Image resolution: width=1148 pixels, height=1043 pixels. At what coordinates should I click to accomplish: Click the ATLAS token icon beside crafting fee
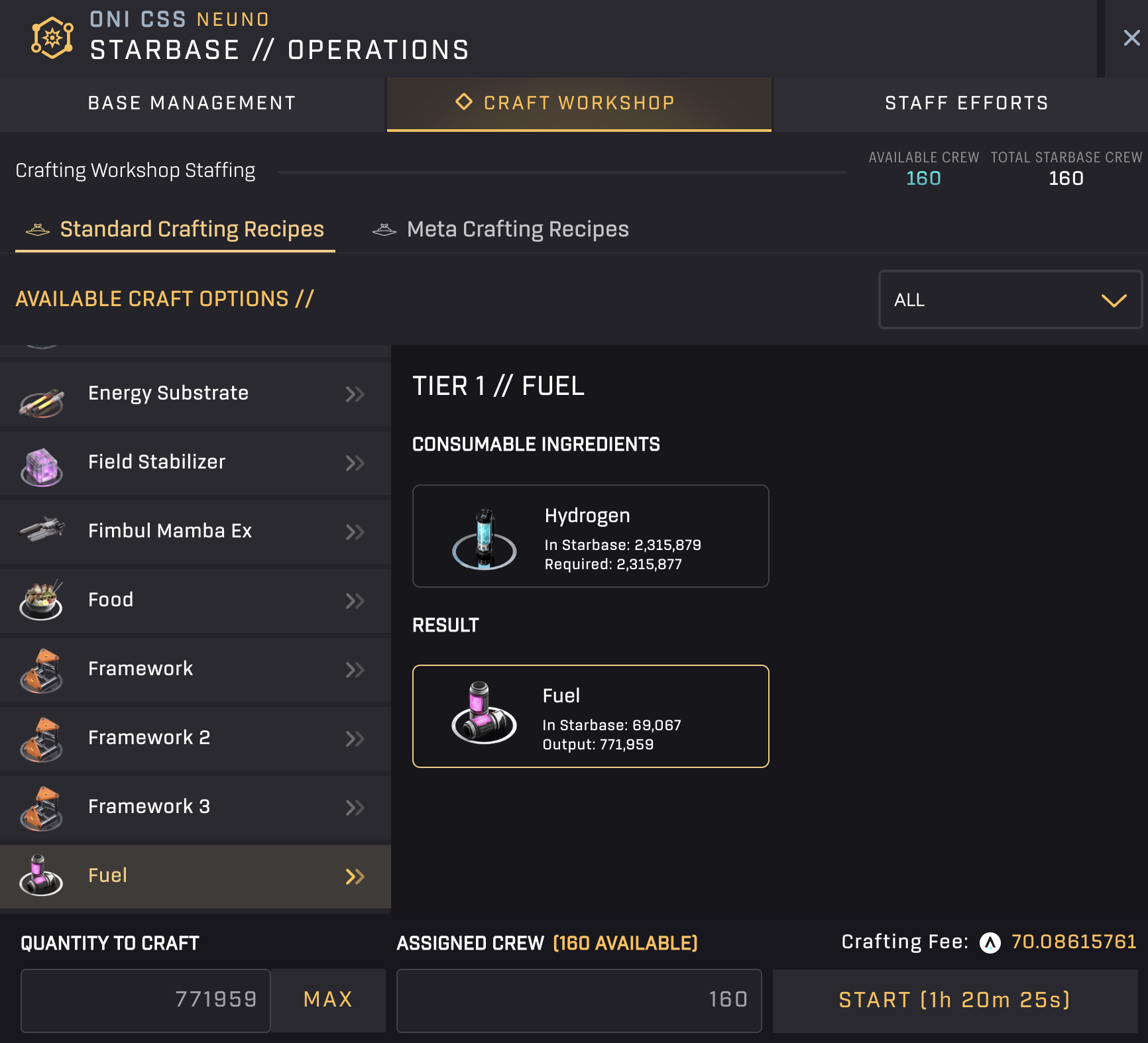point(990,942)
